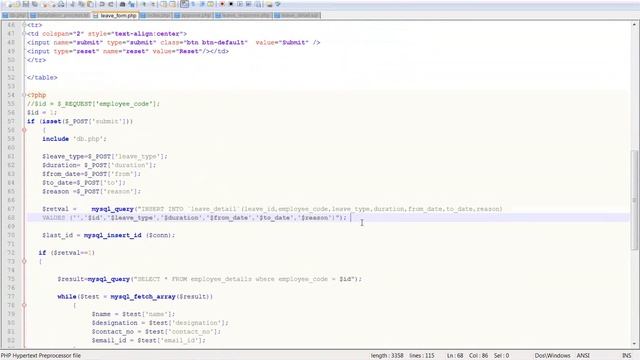Click the Zoom In toolbar icon
Viewport: 640px width, 360px height.
[144, 4]
